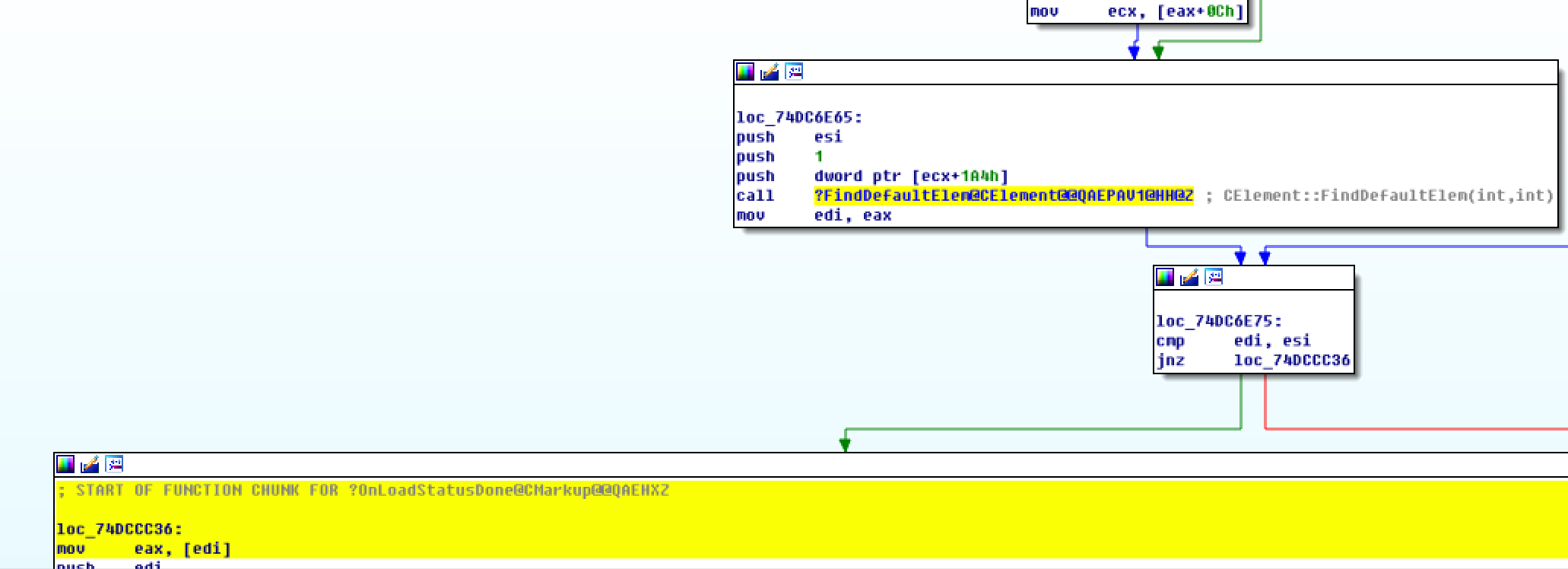
Task: Click the START OF FUNCTION CHUNK comment line
Action: [363, 490]
